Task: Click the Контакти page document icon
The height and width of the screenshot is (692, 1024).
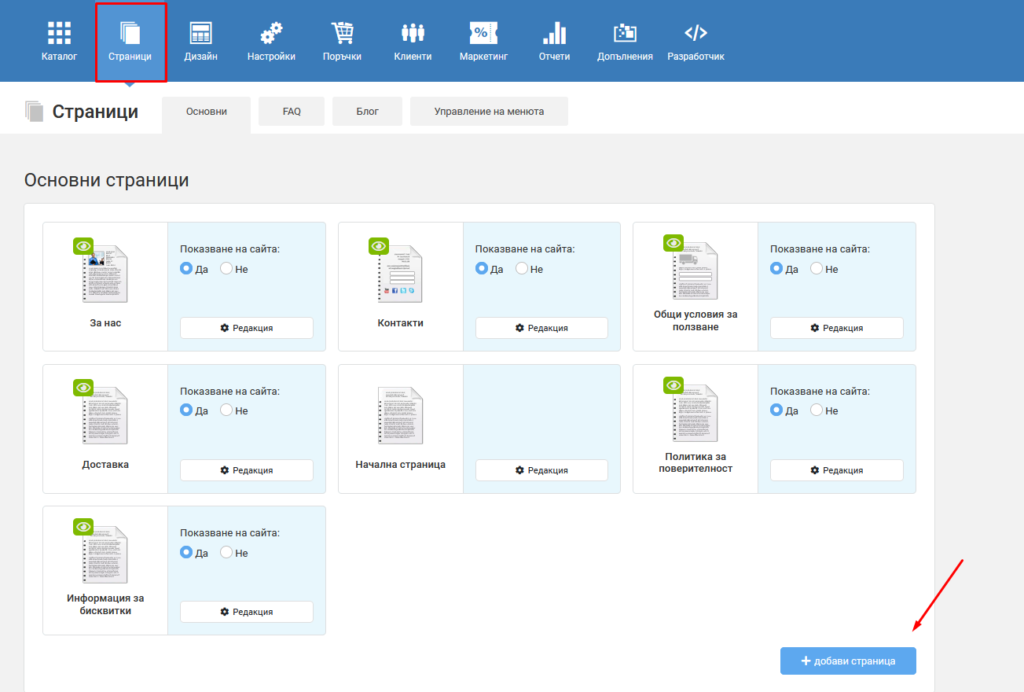Action: pyautogui.click(x=400, y=273)
